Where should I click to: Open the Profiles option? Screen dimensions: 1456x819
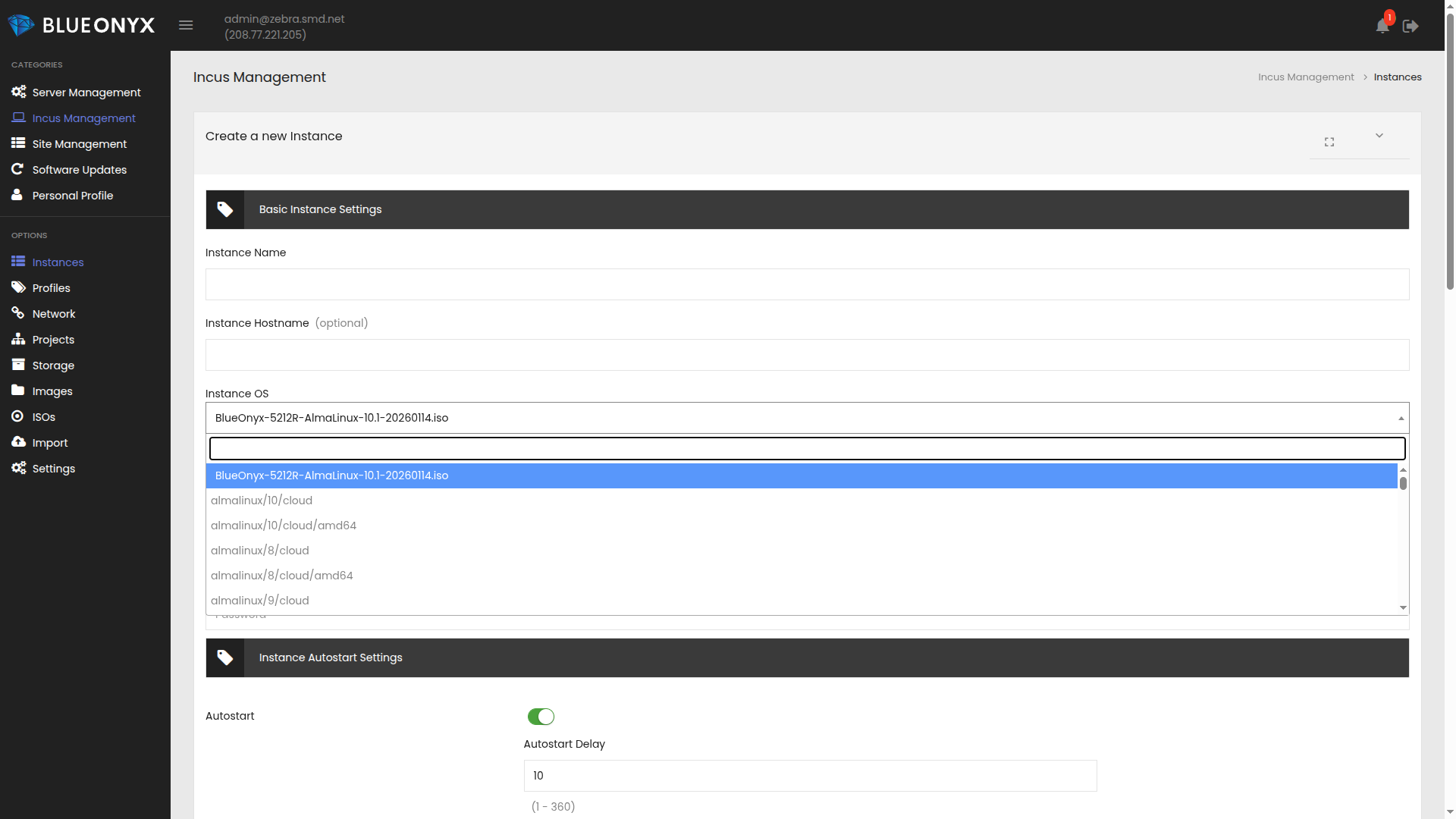(52, 288)
